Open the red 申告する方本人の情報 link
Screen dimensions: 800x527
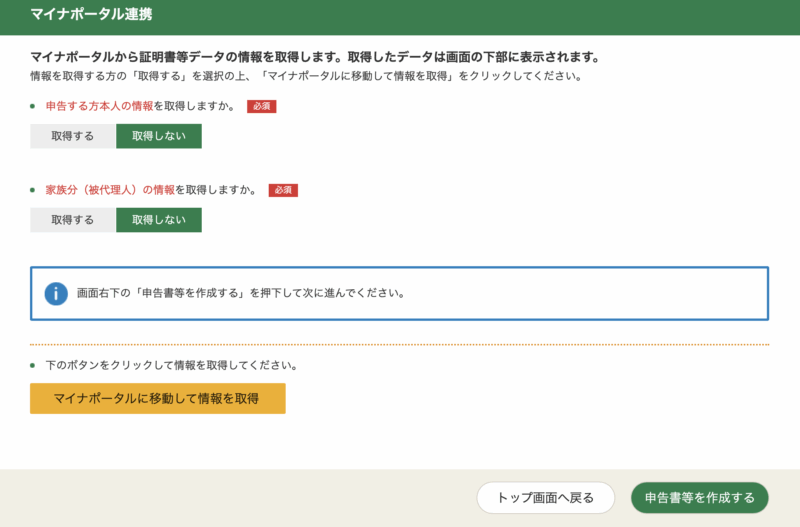click(x=99, y=106)
